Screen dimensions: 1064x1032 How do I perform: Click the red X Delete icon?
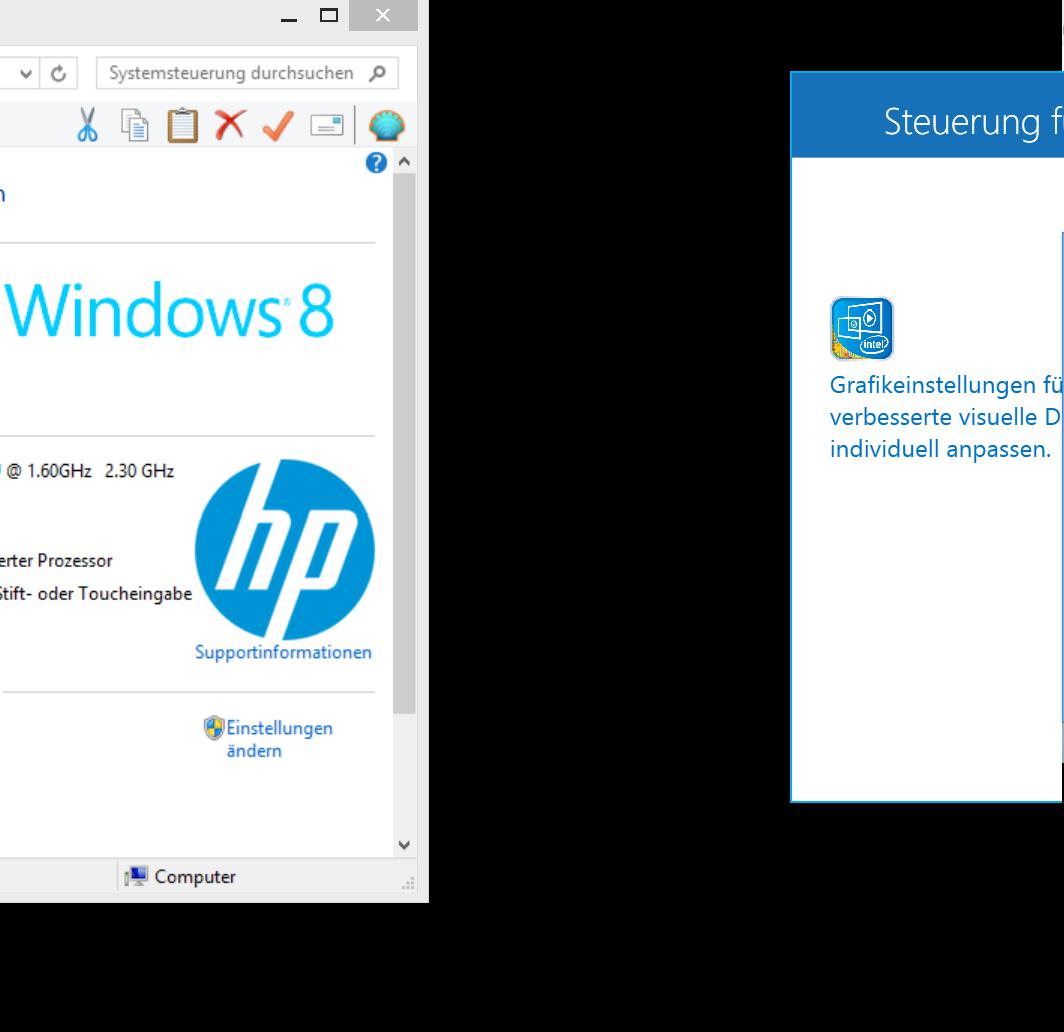click(x=230, y=126)
